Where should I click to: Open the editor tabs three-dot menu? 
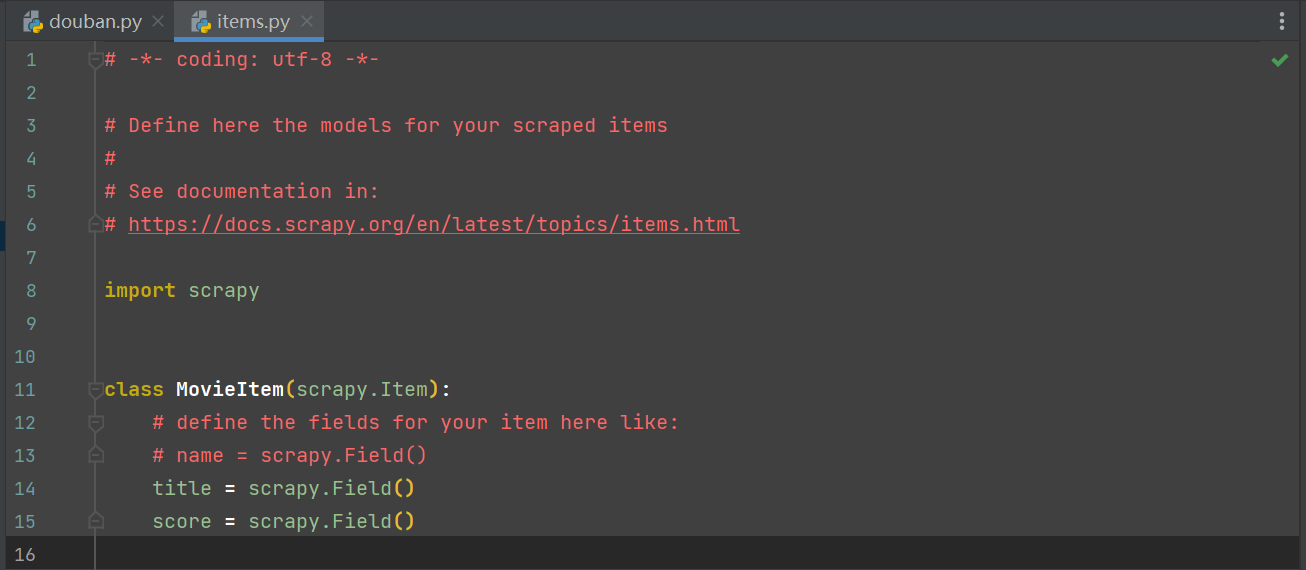point(1282,21)
